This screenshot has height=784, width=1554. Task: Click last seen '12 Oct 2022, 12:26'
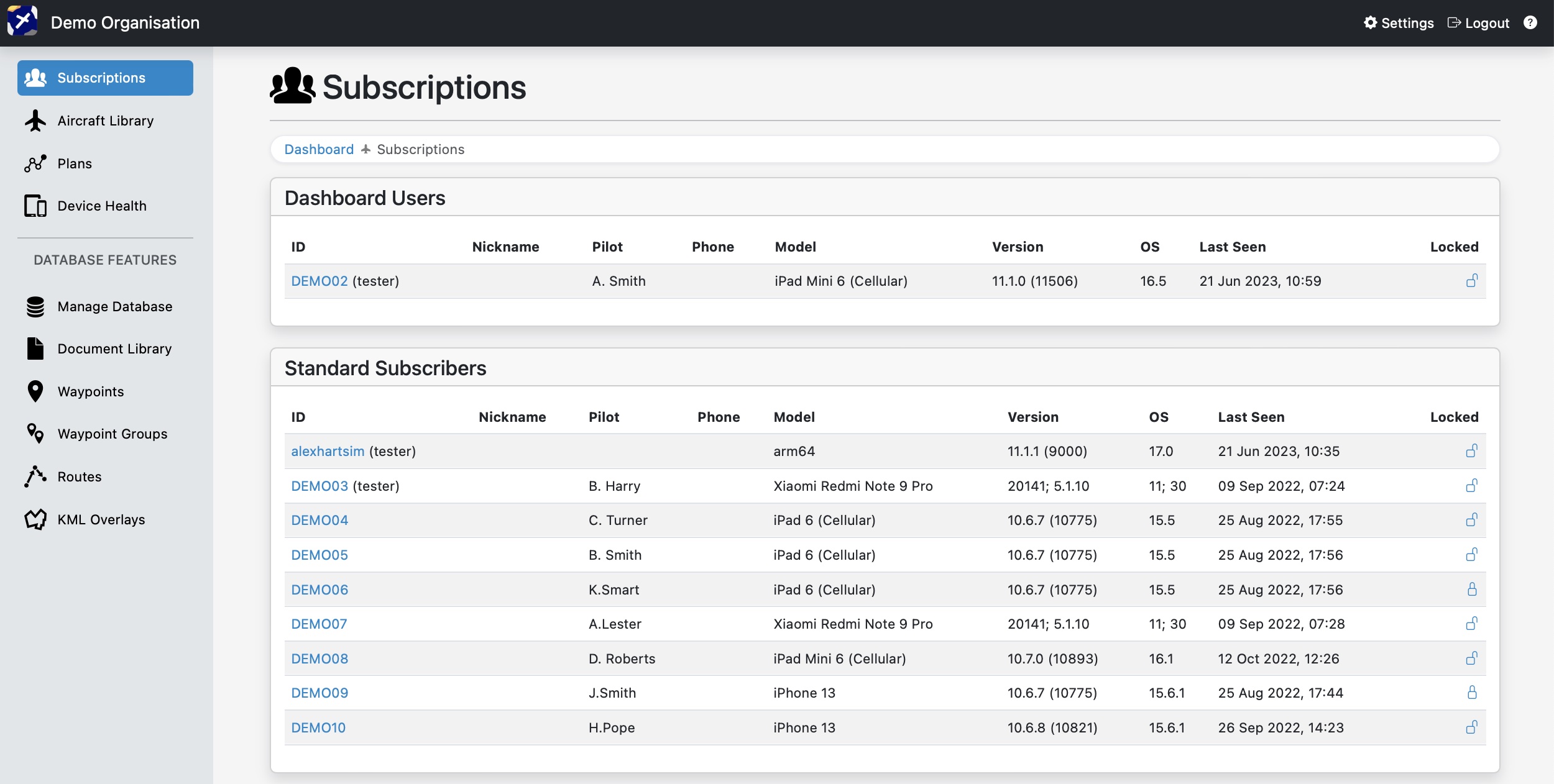pos(1278,659)
